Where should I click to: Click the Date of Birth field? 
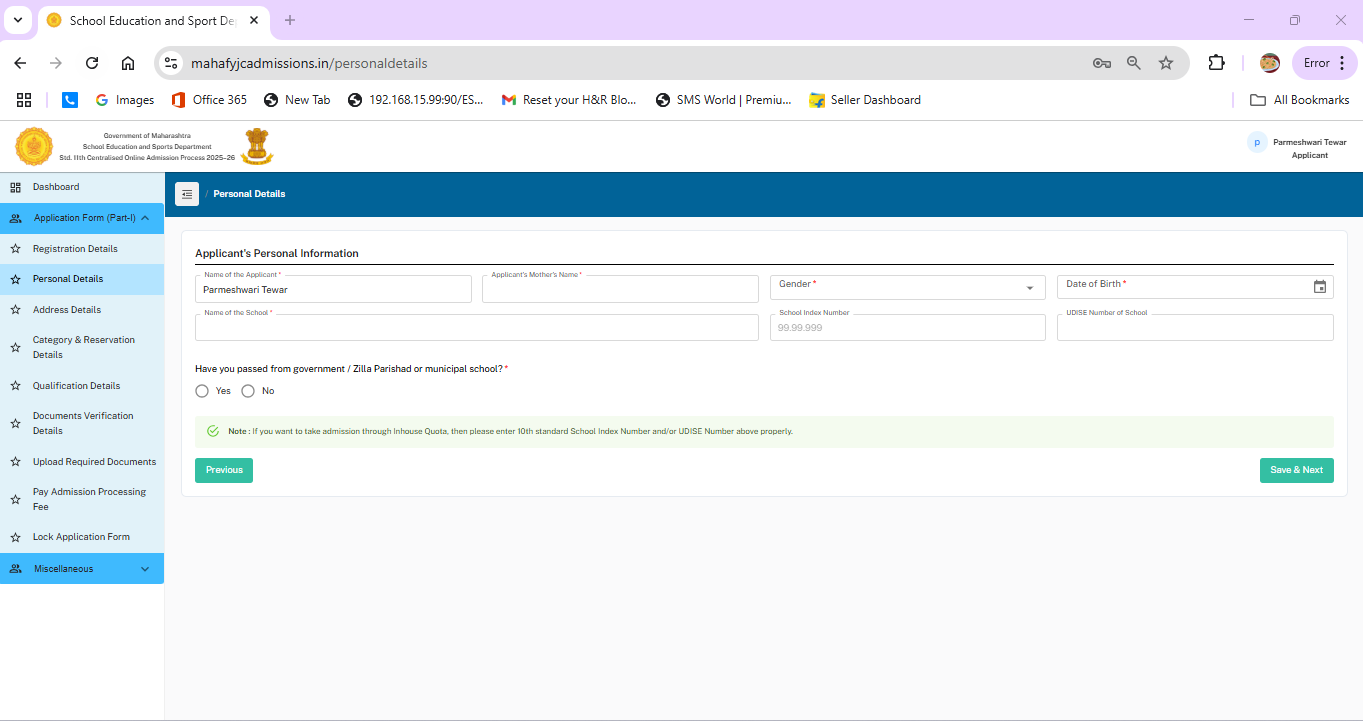coord(1195,288)
